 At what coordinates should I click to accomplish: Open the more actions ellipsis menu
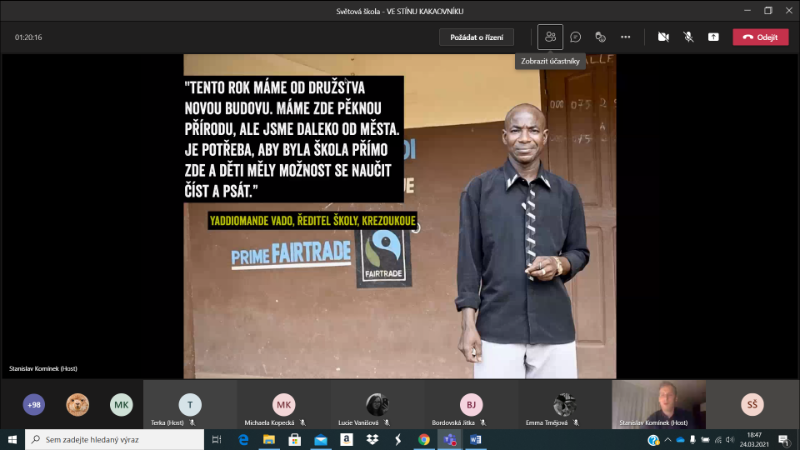point(626,37)
